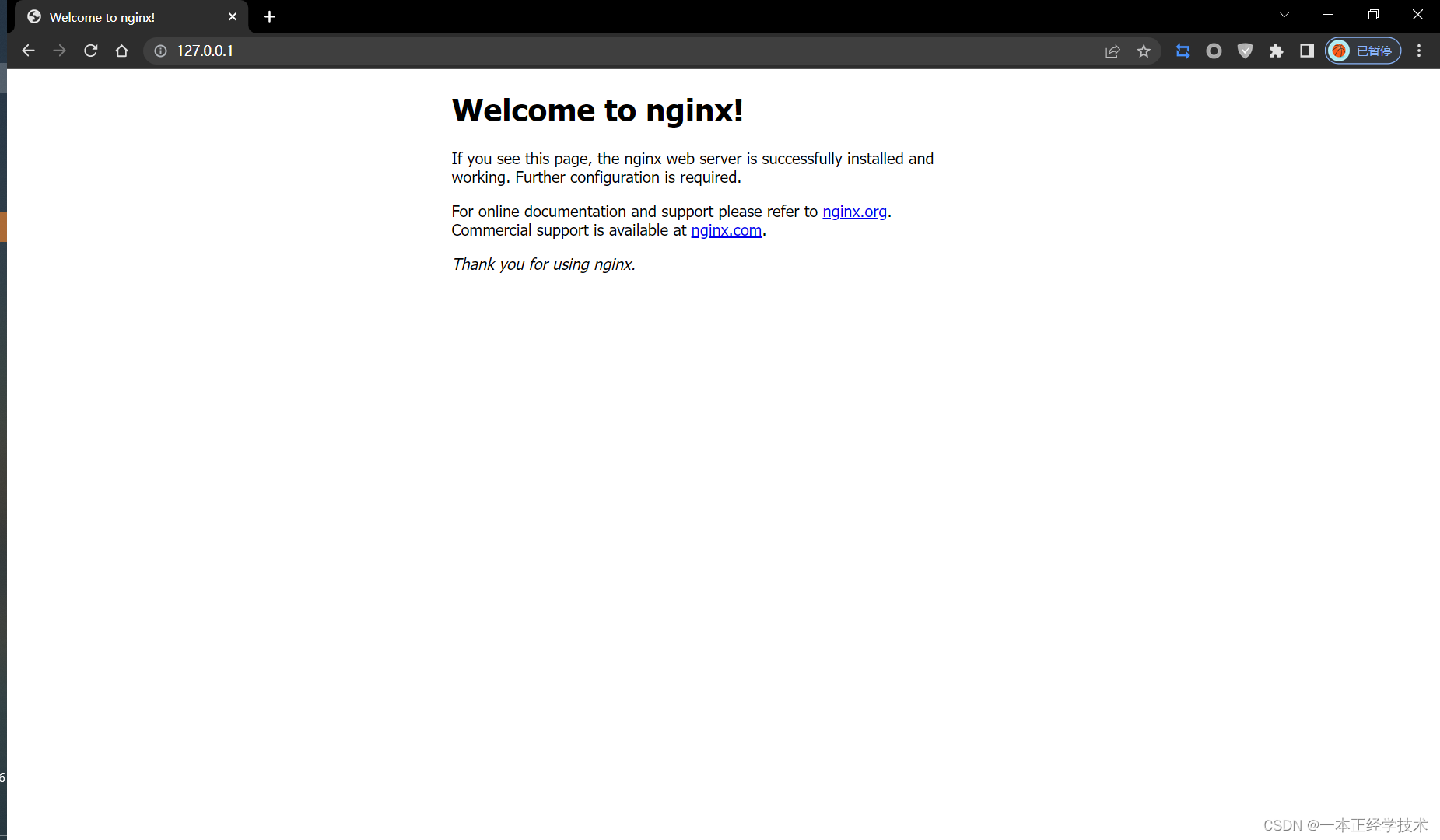
Task: Follow the nginx.org link
Action: (x=854, y=211)
